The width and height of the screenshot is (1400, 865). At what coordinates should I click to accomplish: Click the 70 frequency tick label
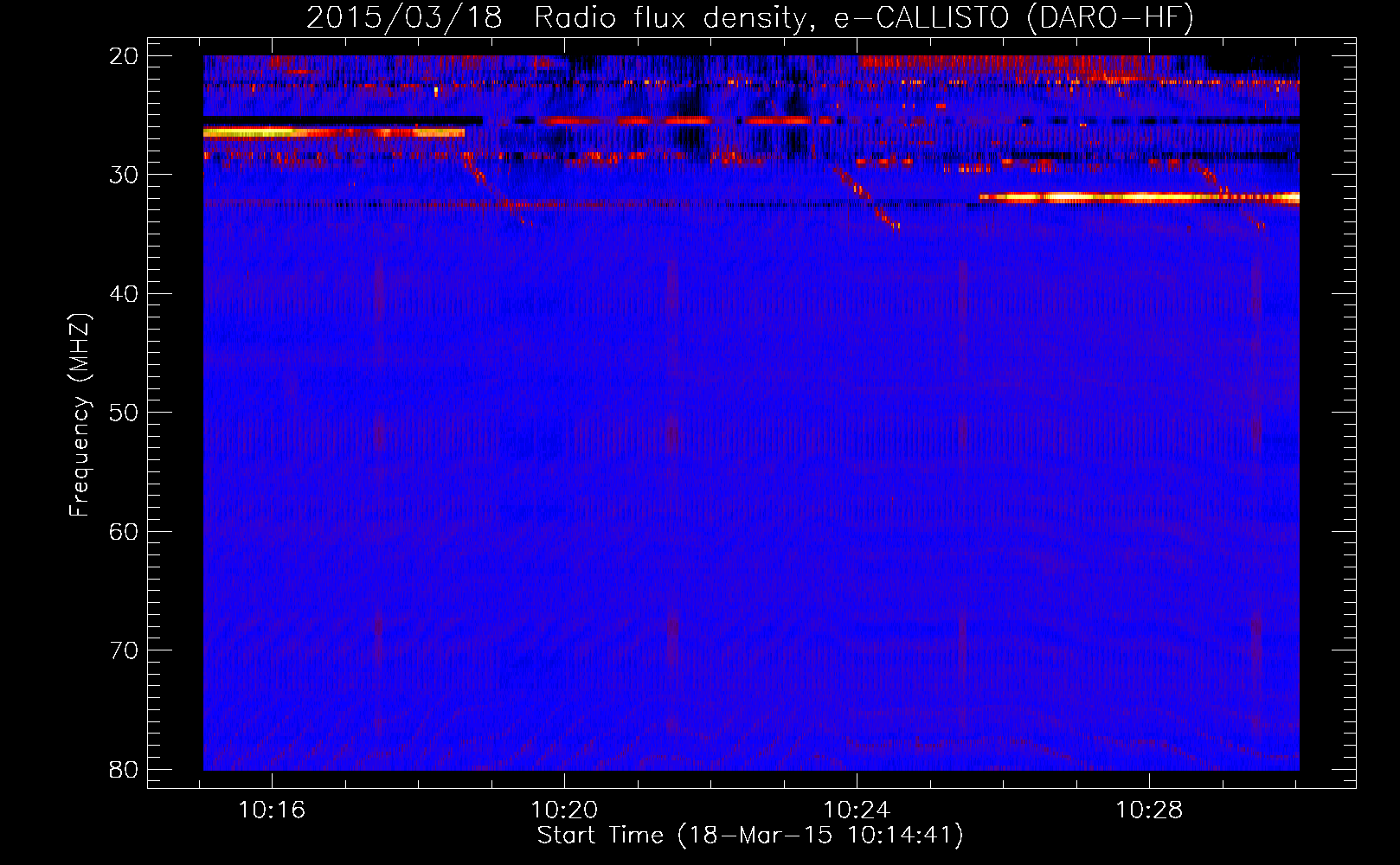[x=124, y=650]
